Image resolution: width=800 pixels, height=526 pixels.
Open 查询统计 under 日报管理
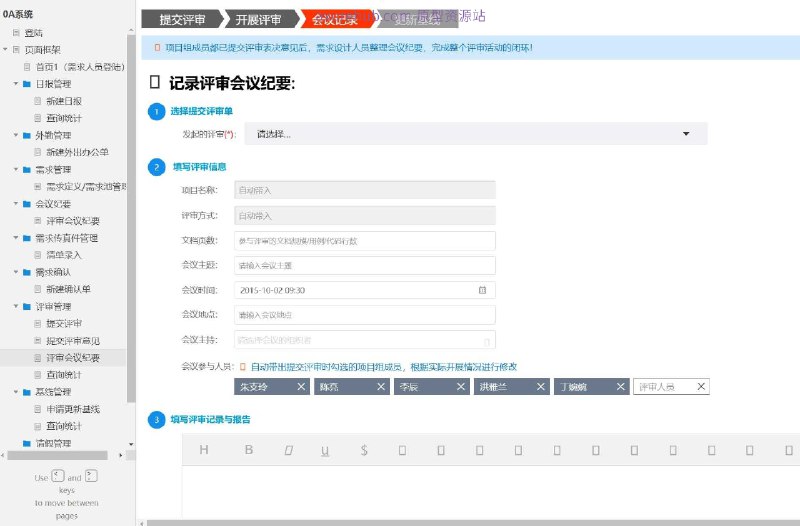point(64,118)
